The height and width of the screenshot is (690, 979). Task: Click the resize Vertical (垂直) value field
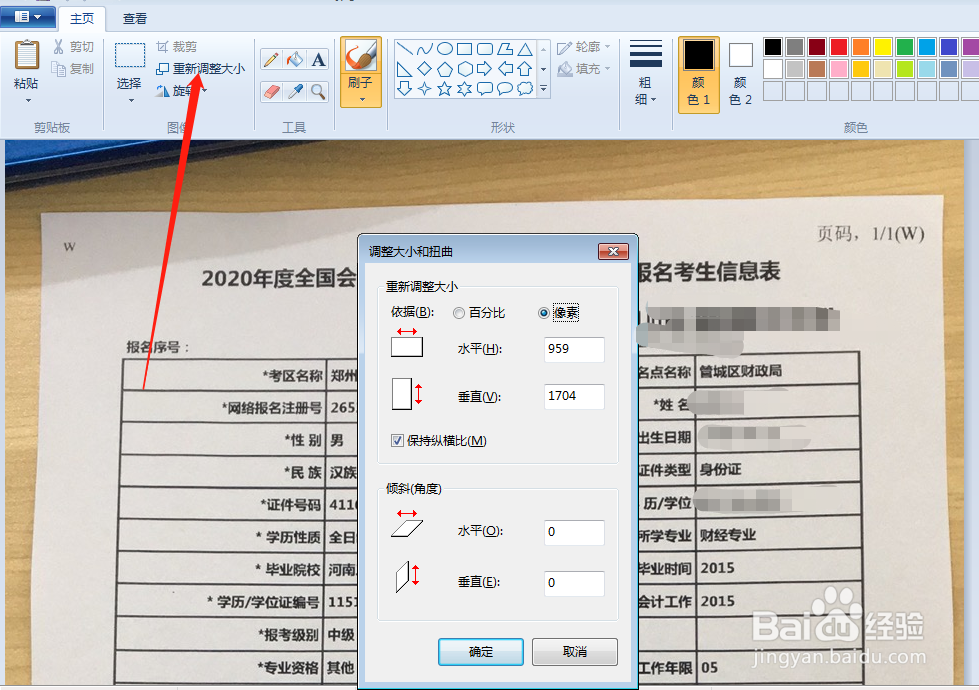pos(574,397)
